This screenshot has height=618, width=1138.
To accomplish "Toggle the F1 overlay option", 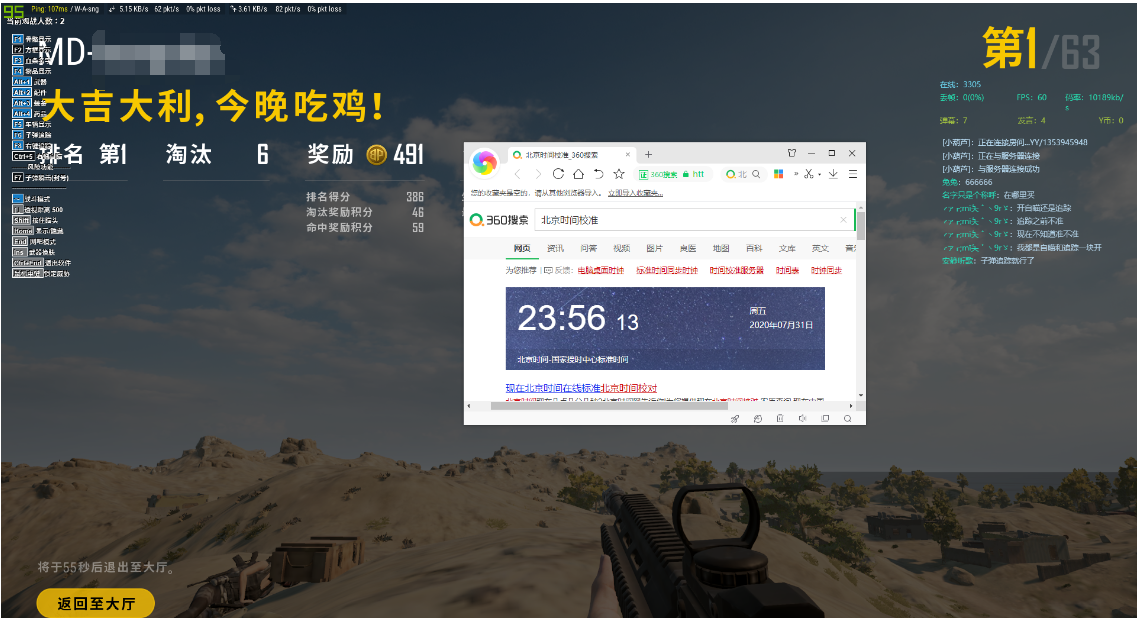I will 17,39.
